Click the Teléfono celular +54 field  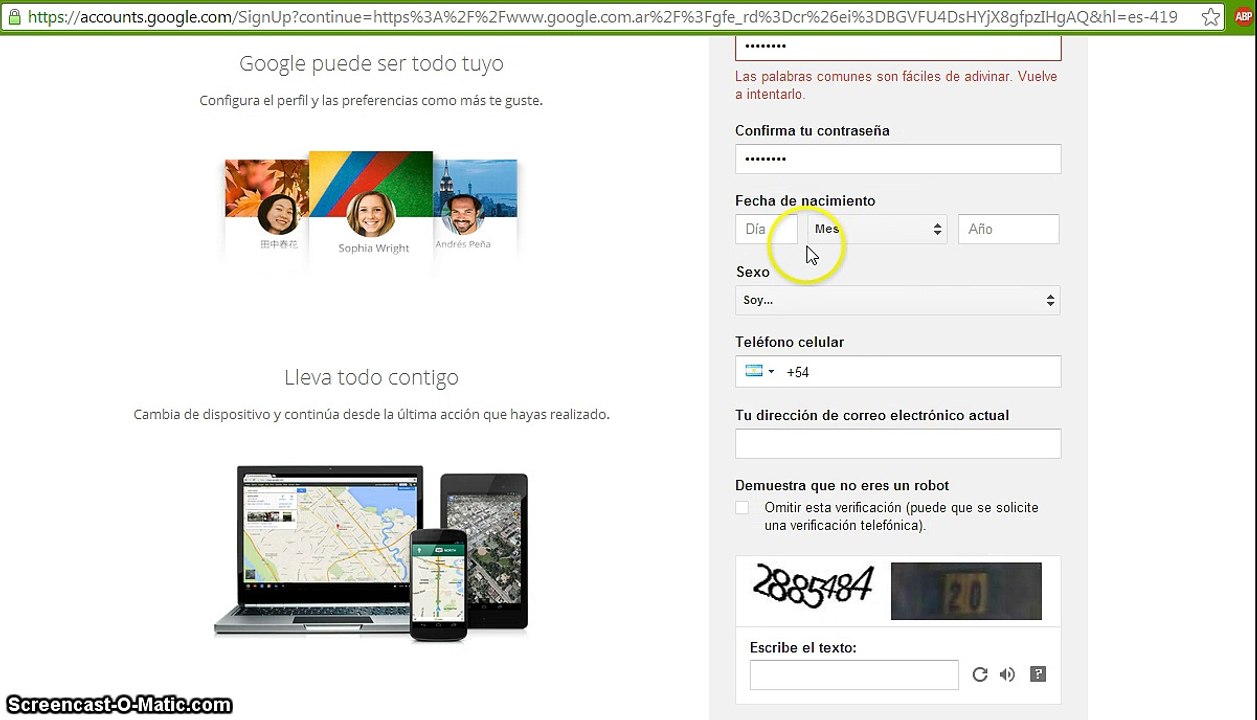(898, 371)
